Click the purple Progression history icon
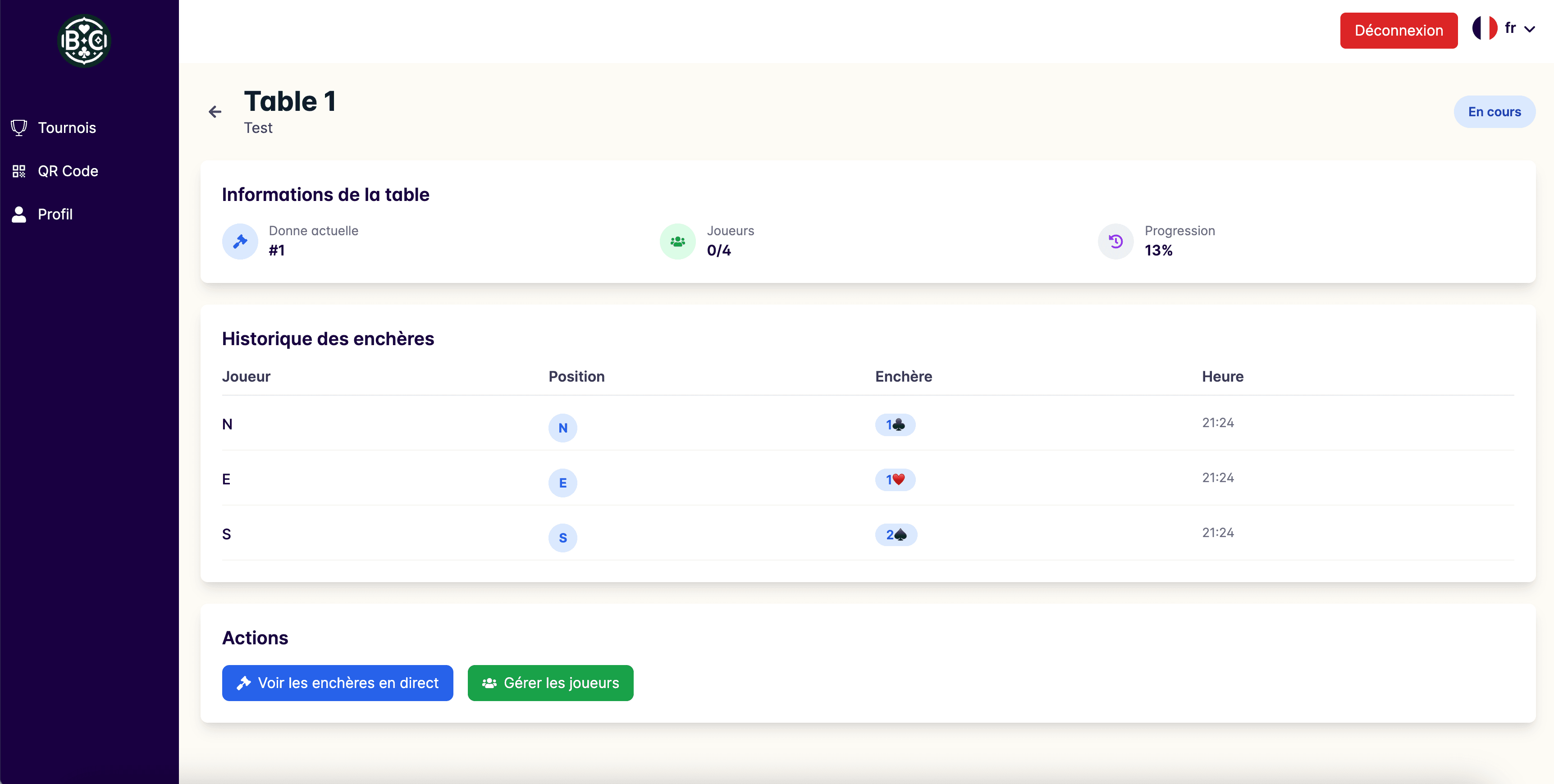1554x784 pixels. [1115, 241]
